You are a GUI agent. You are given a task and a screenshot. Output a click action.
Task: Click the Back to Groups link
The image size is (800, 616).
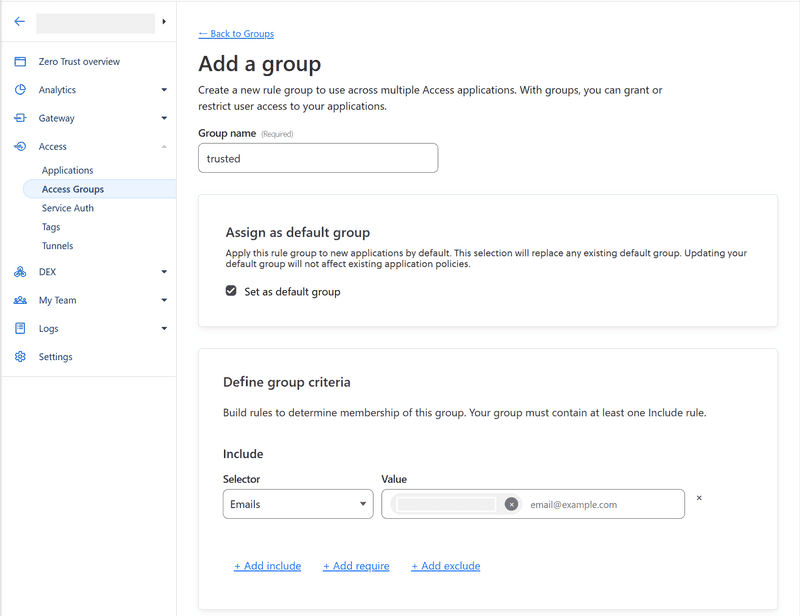236,34
